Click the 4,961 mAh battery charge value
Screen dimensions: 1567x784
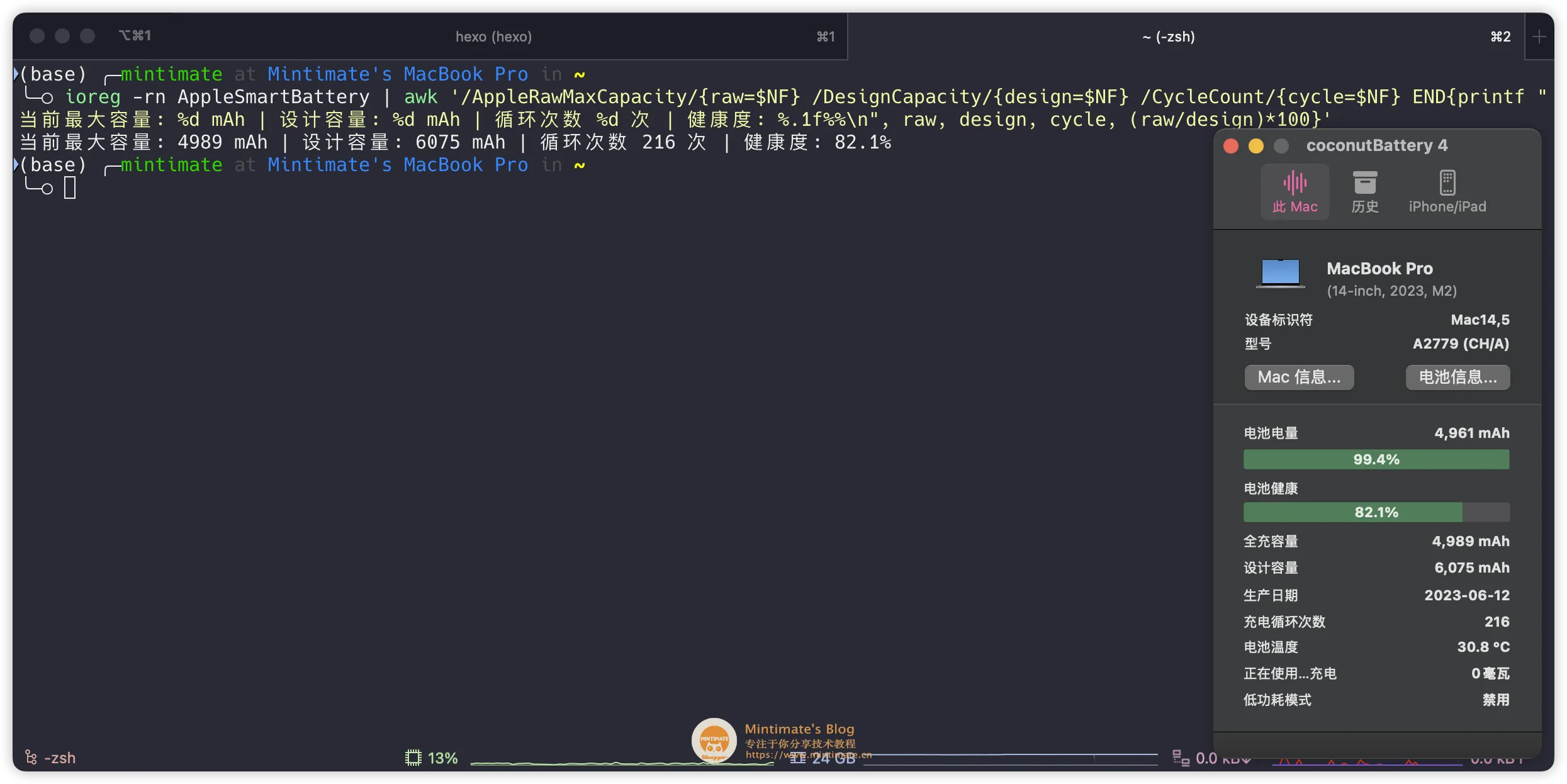1471,433
